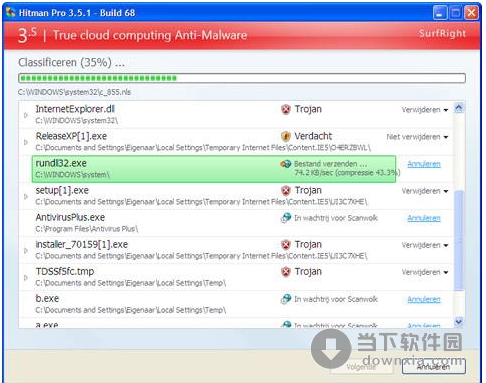Select the ReleaseXP[1].exe file name
This screenshot has width=486, height=383.
point(71,136)
